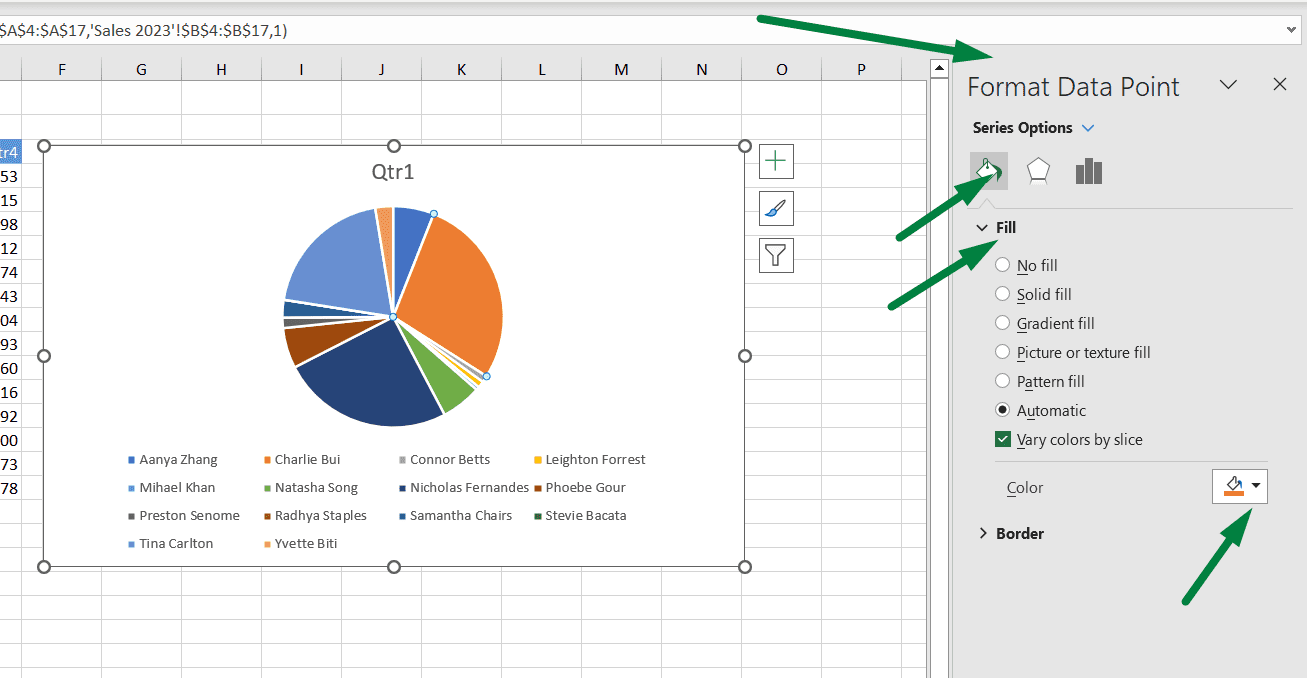Screen dimensions: 1307x678
Task: Open the Series Options dropdown chevron
Action: tap(1089, 127)
